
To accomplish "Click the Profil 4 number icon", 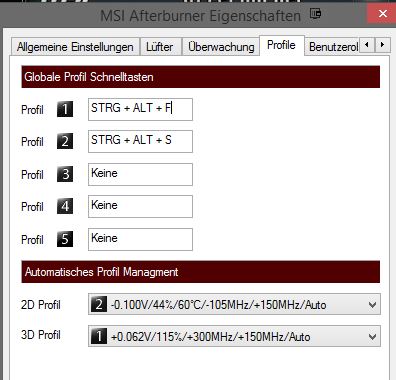I will click(x=65, y=206).
